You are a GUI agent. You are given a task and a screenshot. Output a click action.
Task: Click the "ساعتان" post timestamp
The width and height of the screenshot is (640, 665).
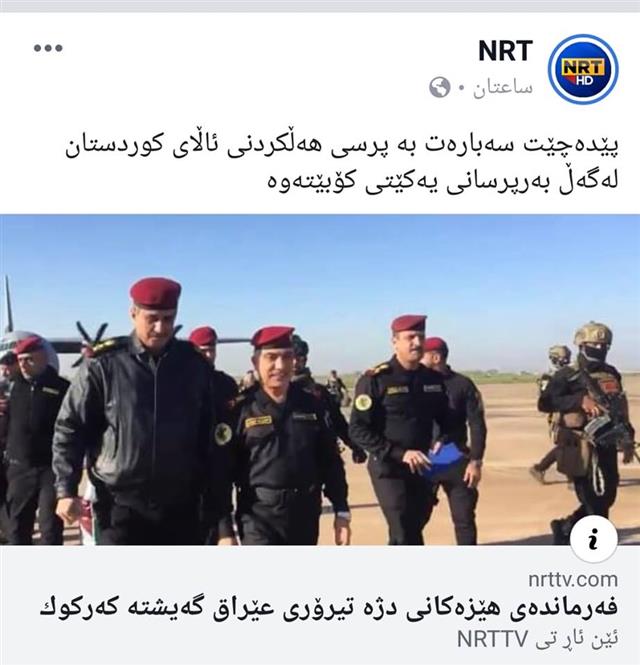[x=503, y=88]
